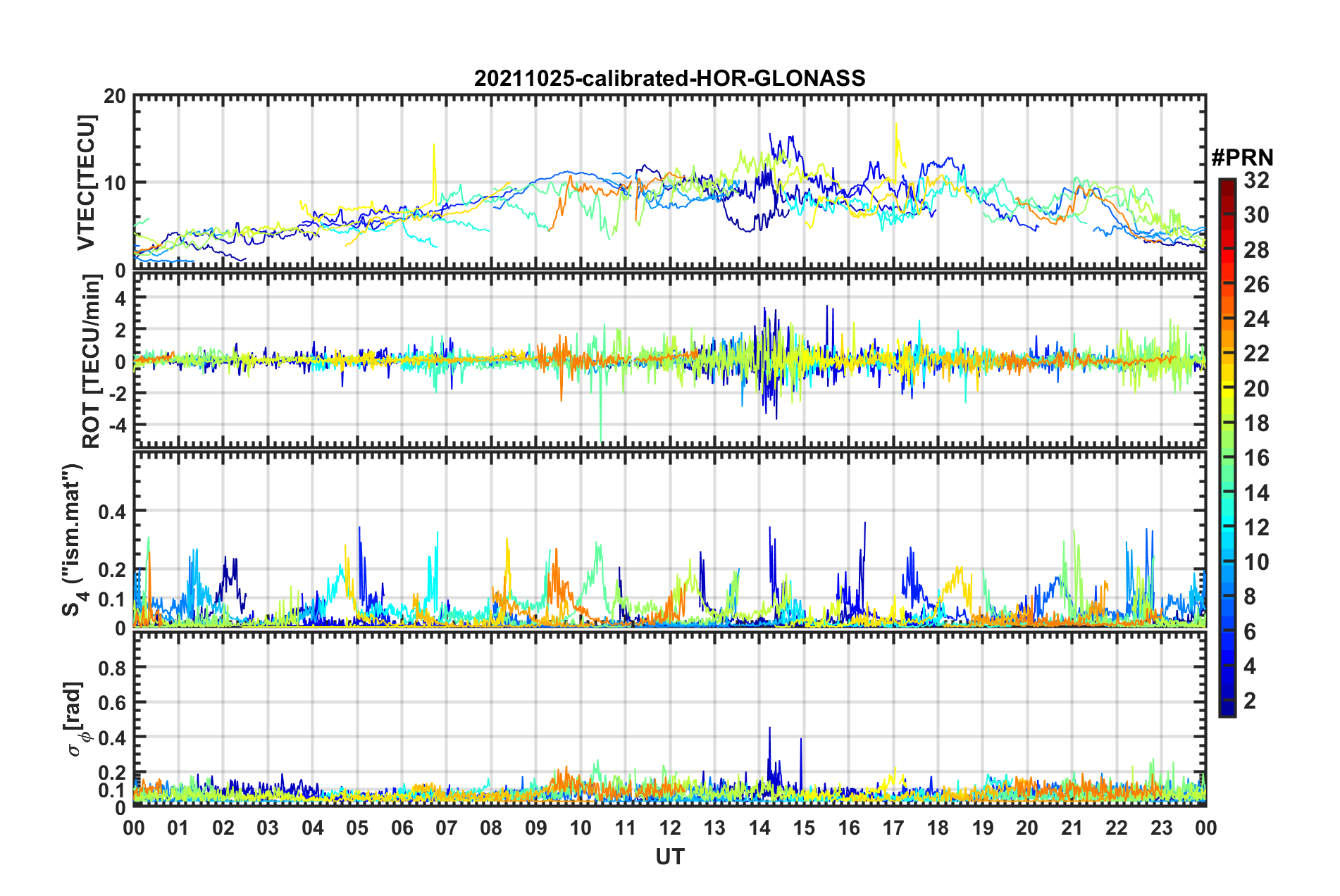Pick the "15" hour tick on the UT axis

tap(805, 827)
